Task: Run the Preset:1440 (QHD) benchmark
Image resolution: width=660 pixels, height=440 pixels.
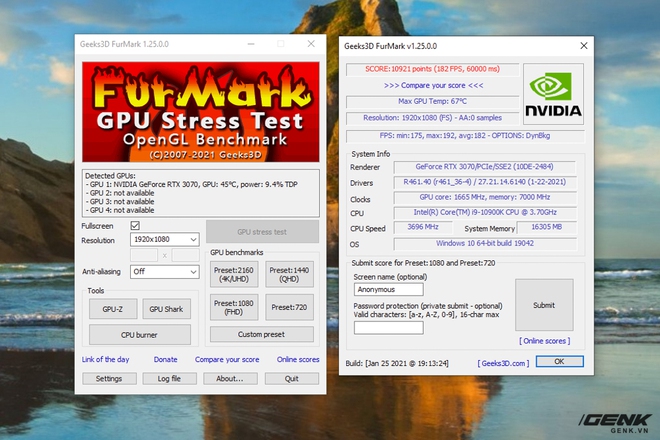Action: [289, 275]
